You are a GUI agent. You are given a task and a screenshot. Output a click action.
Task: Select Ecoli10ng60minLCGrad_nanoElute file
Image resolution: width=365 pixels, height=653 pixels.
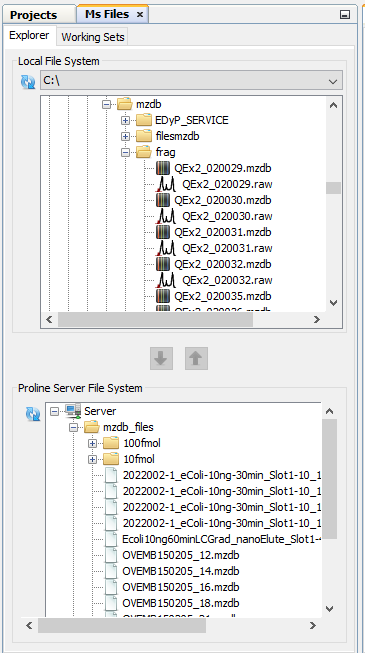[x=222, y=539]
